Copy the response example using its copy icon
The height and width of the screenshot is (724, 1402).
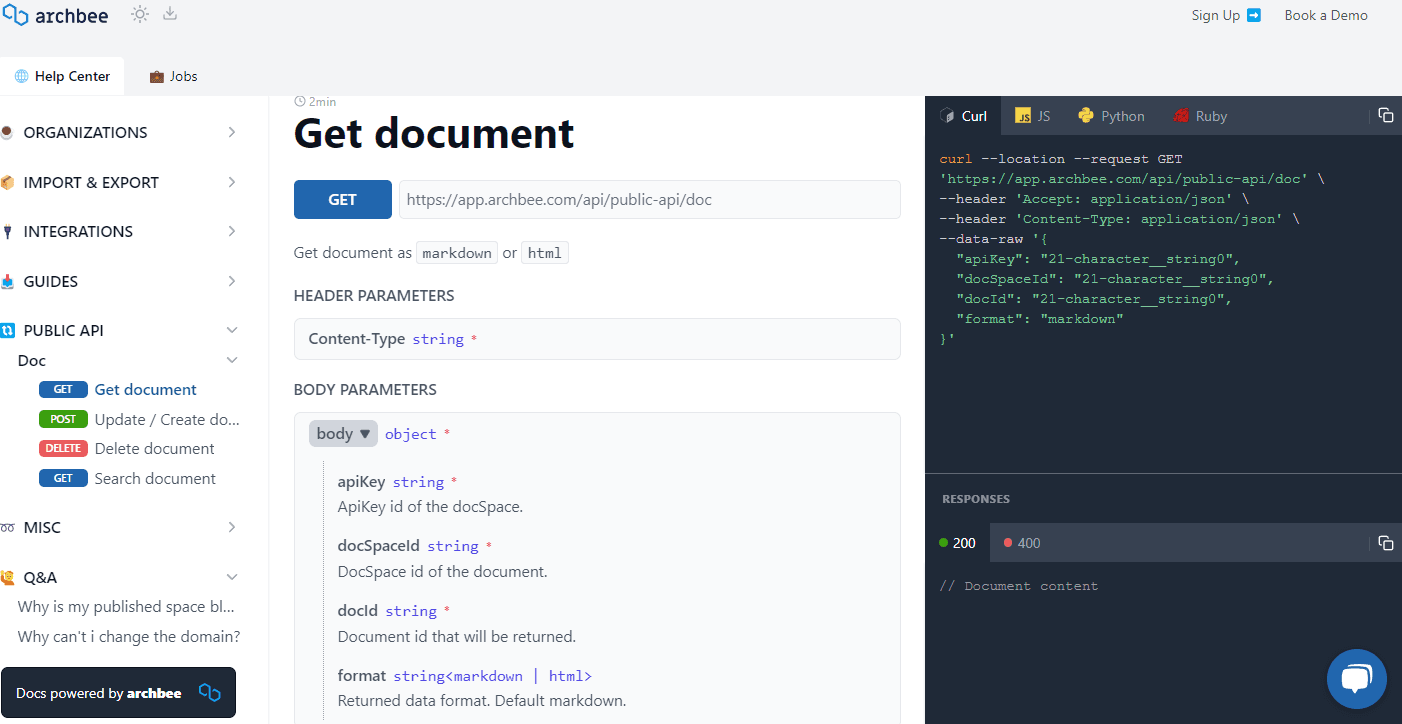pos(1386,542)
